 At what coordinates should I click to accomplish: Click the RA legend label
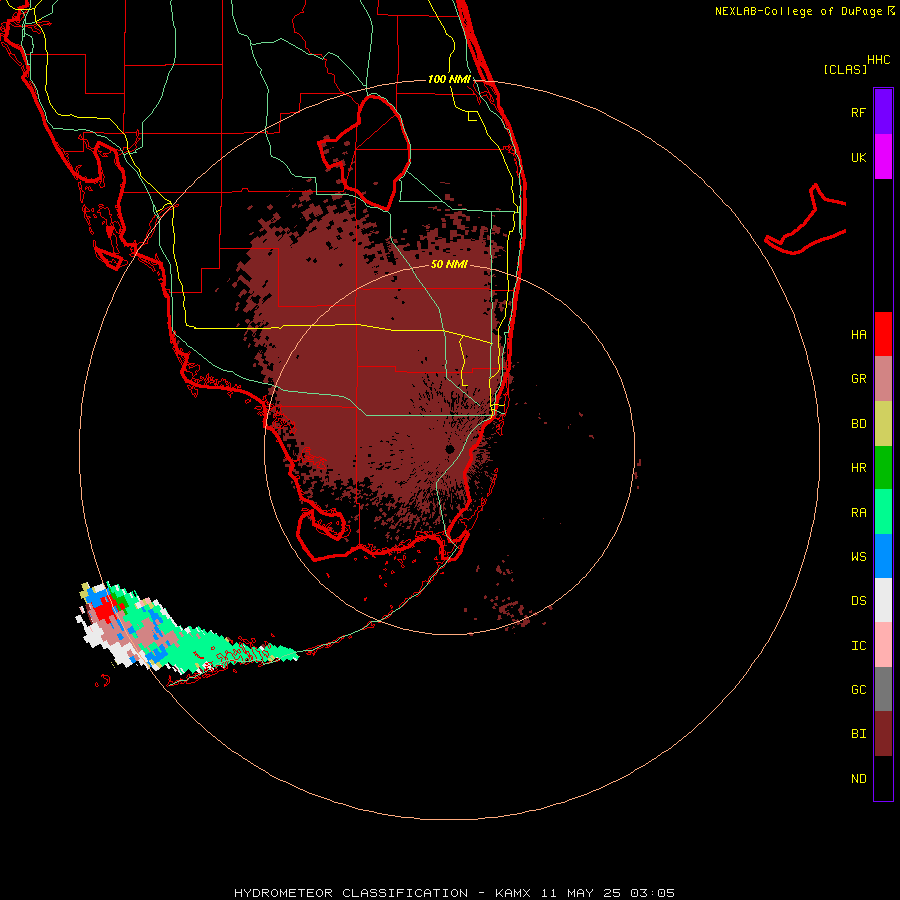coord(858,513)
